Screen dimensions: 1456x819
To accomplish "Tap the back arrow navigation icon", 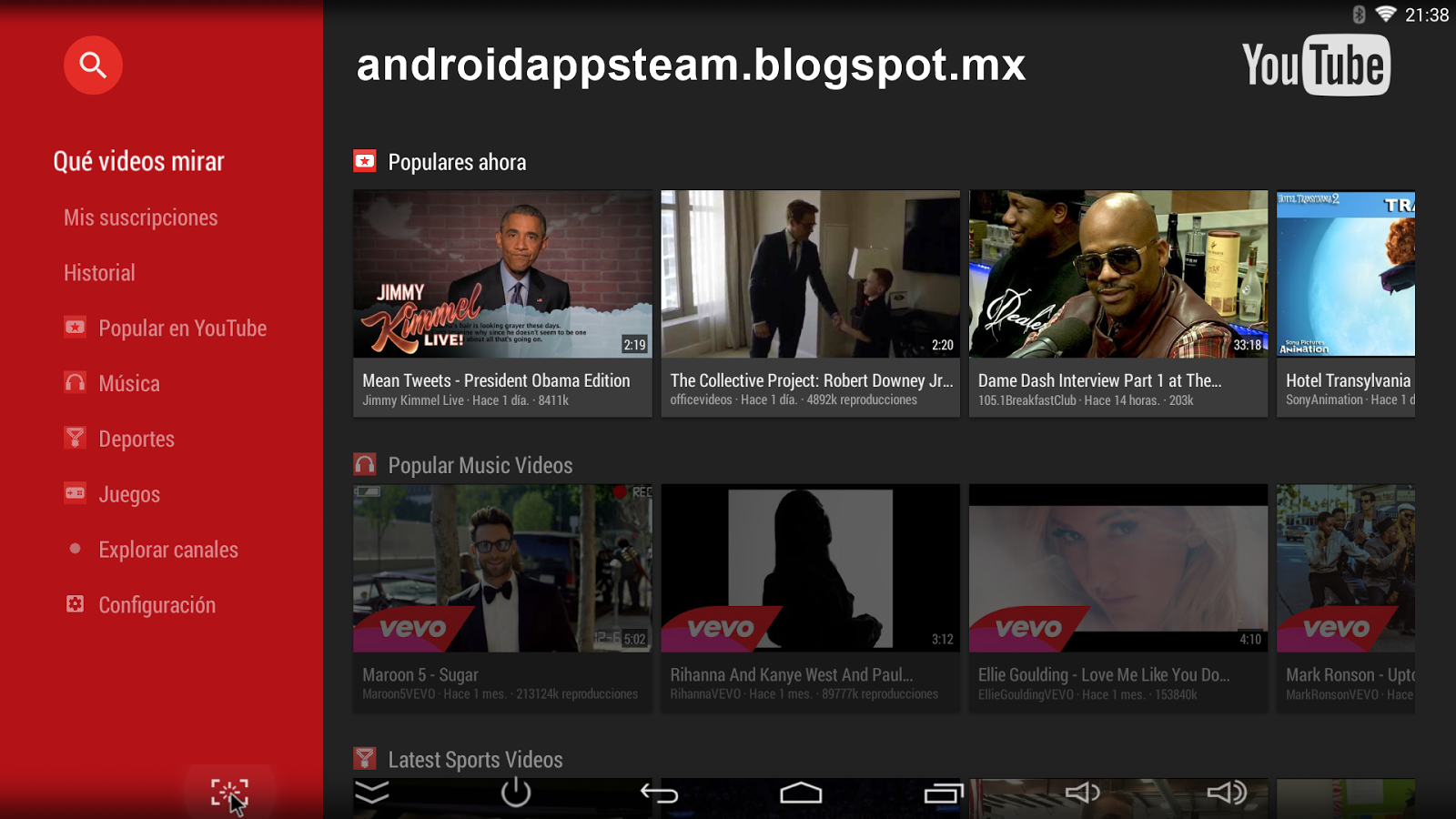I will pyautogui.click(x=660, y=794).
